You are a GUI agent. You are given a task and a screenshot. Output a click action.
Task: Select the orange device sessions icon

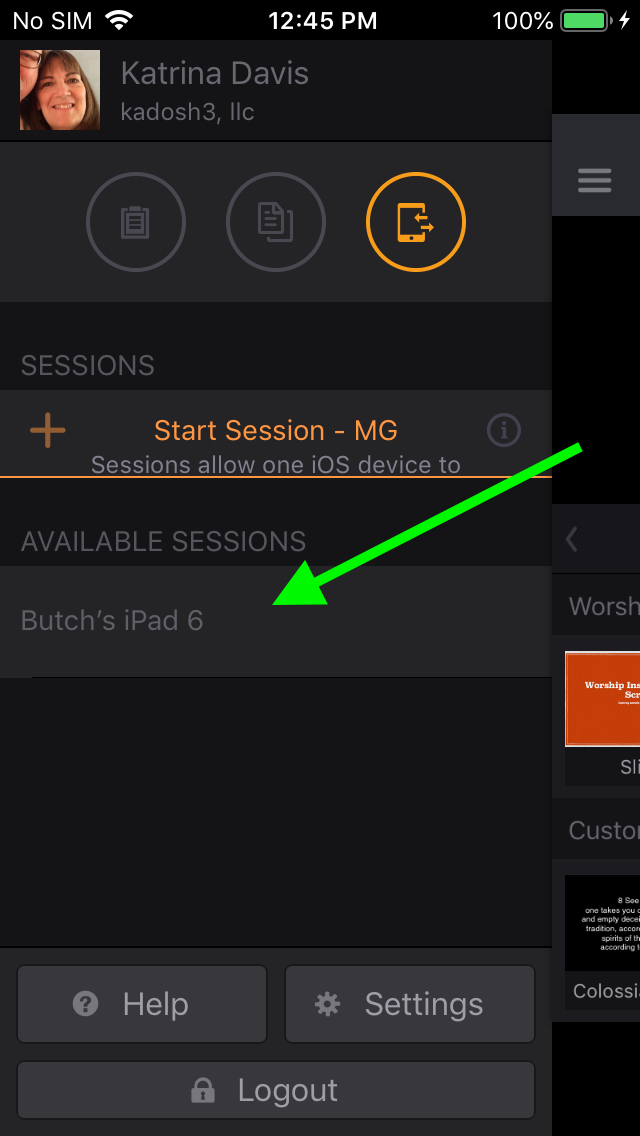[x=415, y=222]
